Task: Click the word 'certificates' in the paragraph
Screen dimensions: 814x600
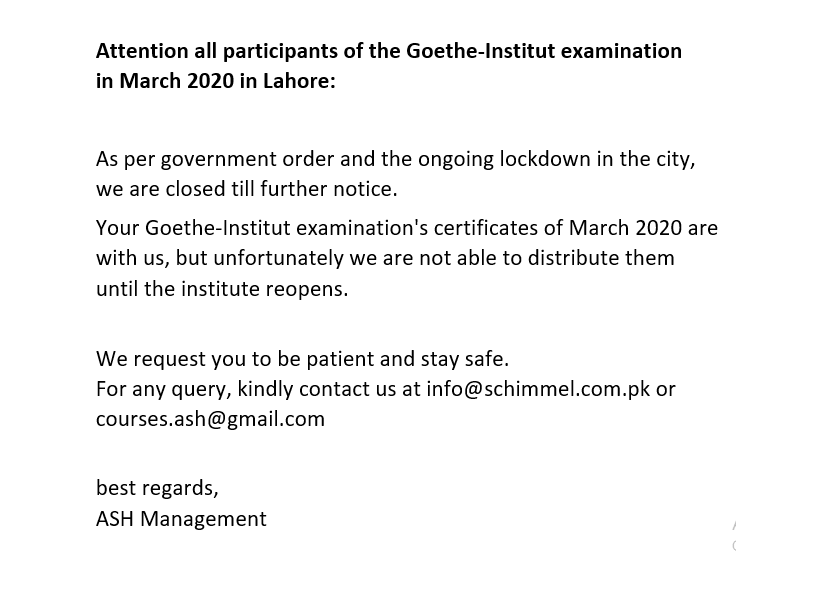Action: (489, 228)
